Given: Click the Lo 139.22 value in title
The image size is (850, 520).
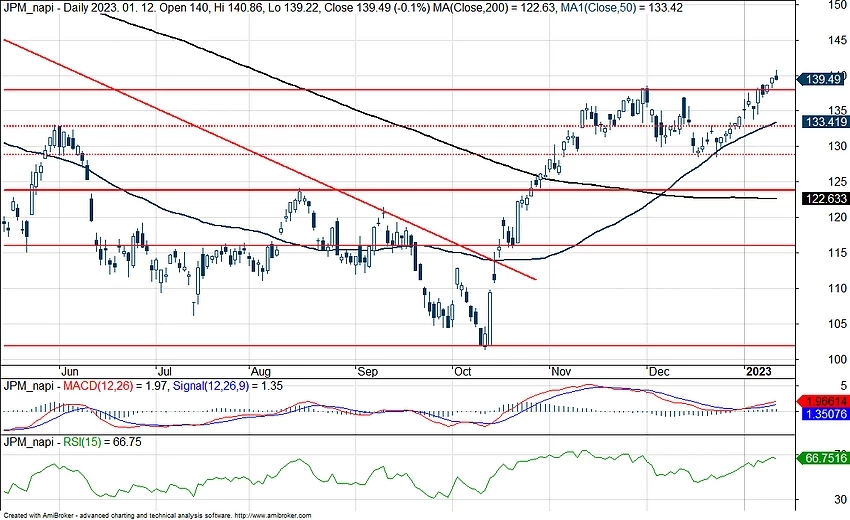Looking at the screenshot, I should pos(294,8).
